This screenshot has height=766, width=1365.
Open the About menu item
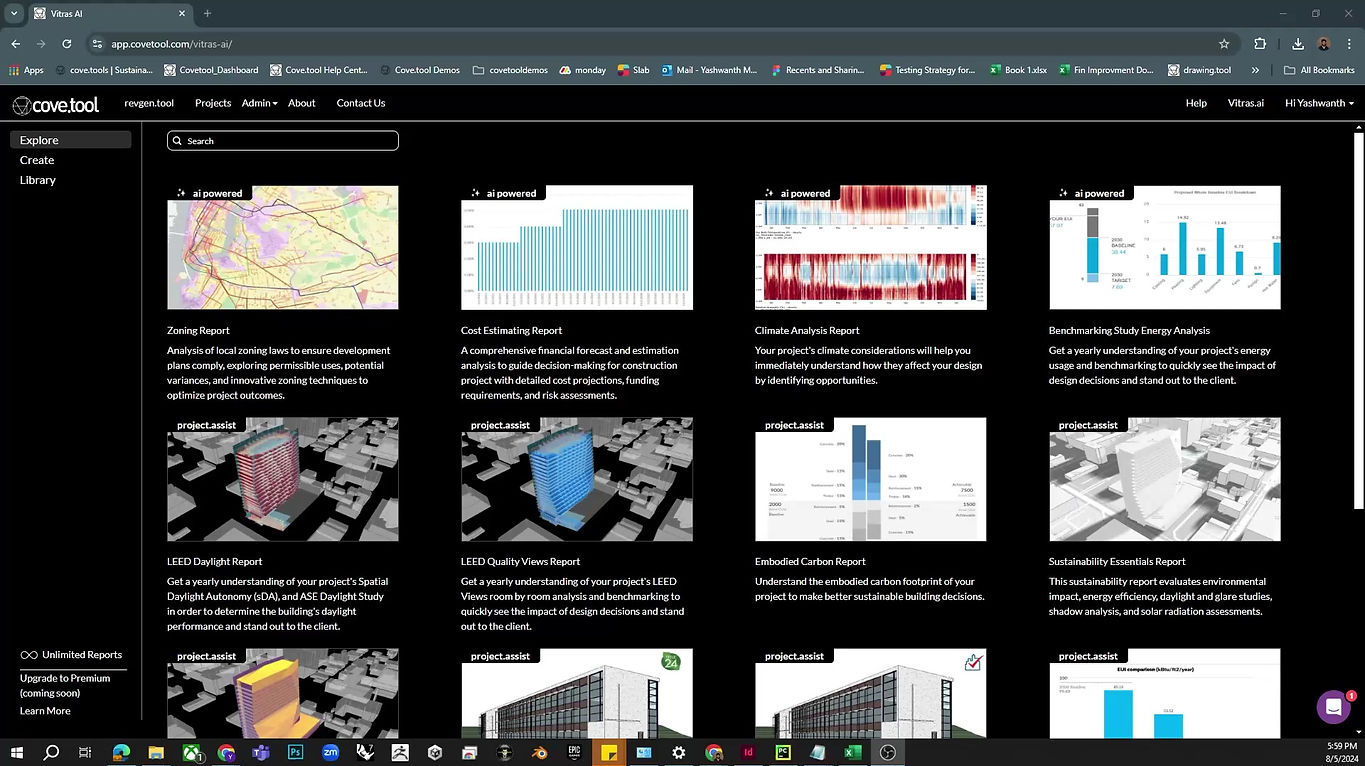pos(302,103)
